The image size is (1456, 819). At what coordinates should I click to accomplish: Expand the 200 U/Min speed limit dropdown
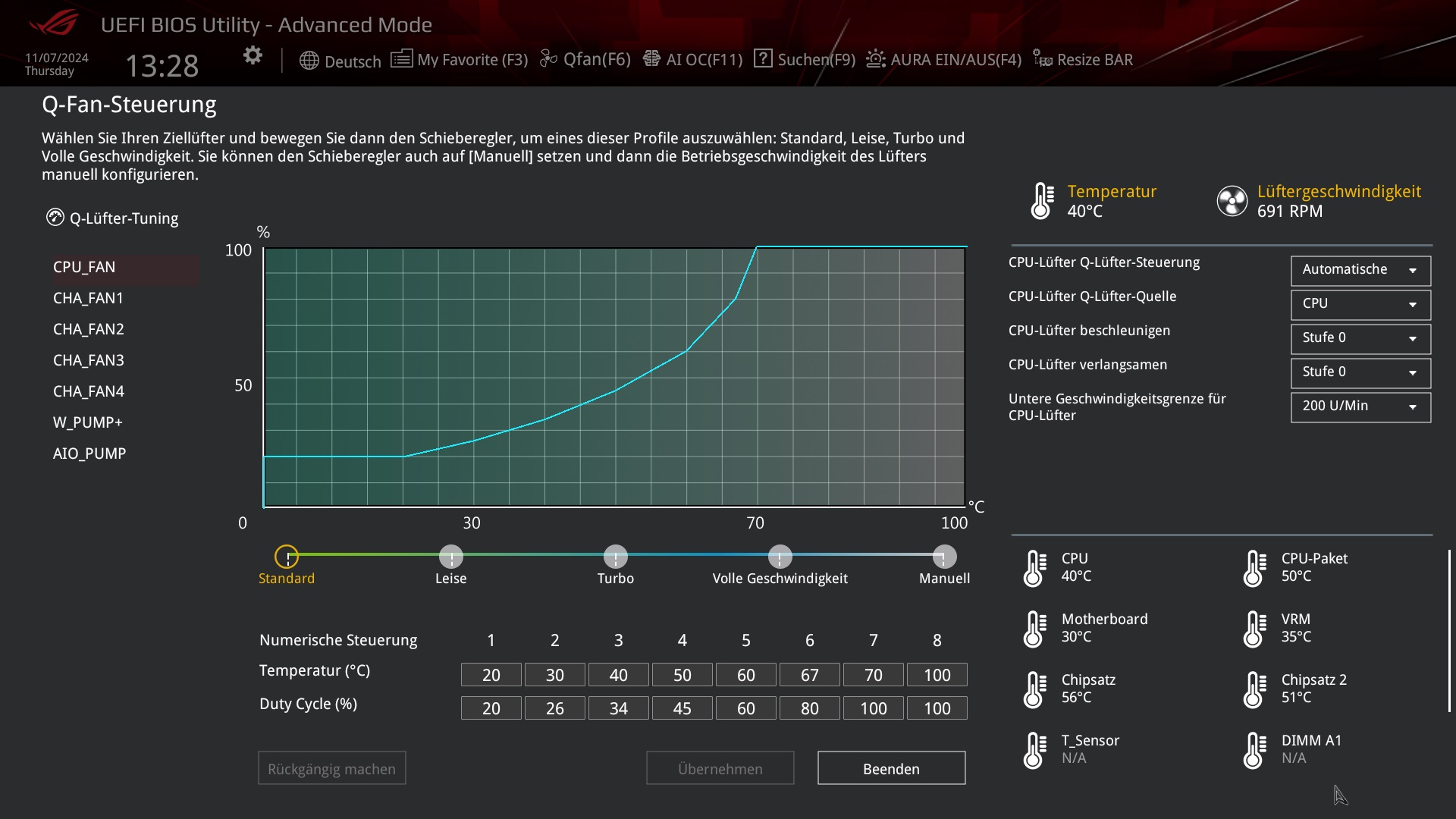(1360, 406)
